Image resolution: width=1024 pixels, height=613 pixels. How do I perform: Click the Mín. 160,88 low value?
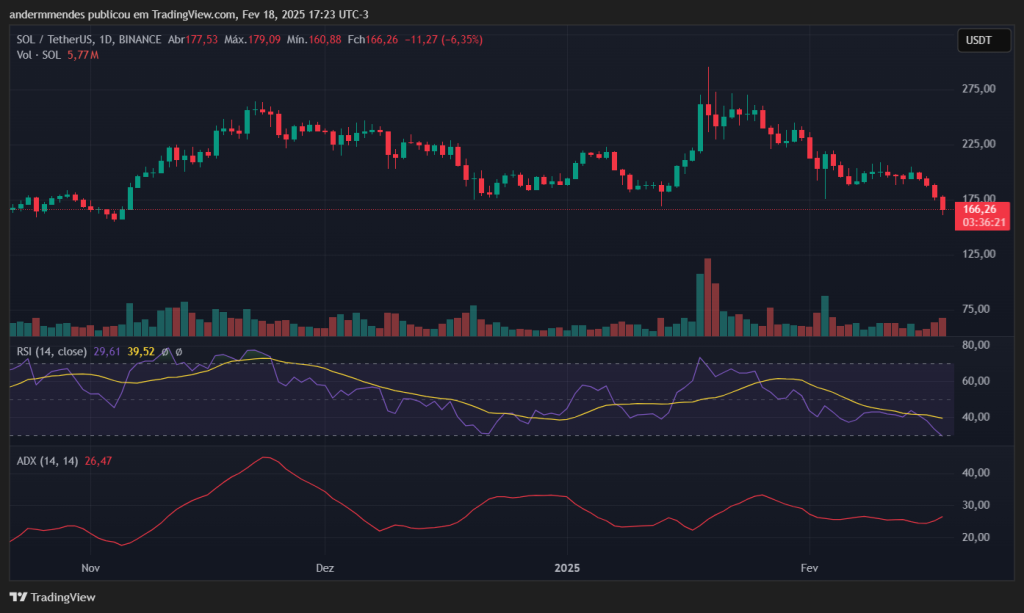tap(314, 40)
